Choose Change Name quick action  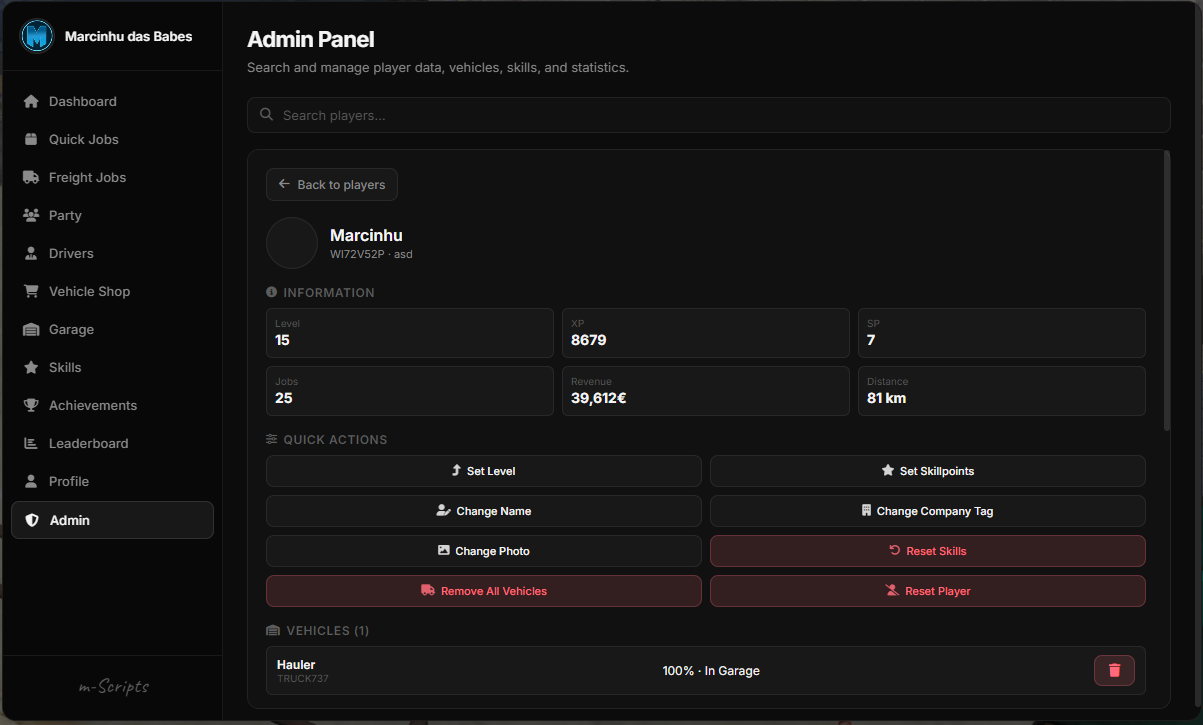[484, 511]
